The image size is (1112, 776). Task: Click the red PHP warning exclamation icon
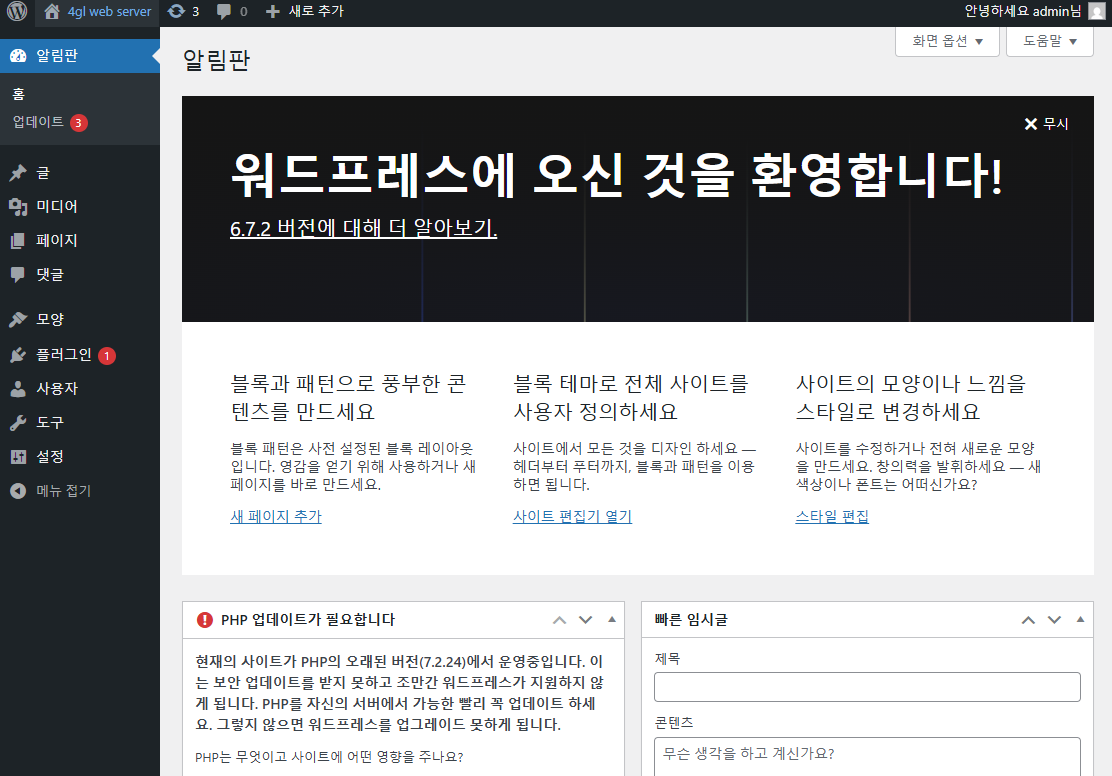point(204,620)
